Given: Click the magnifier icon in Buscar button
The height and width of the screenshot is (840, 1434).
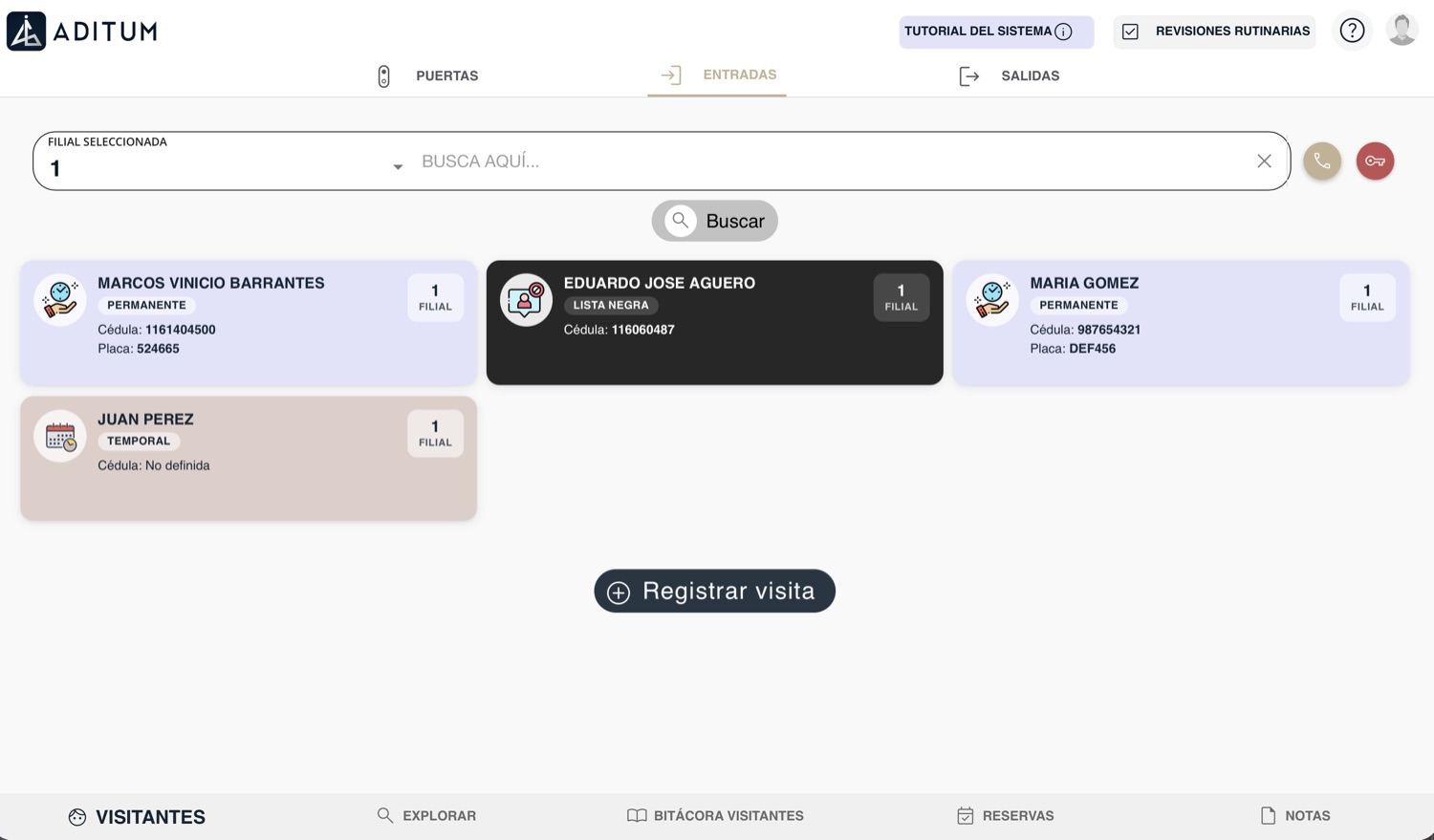Looking at the screenshot, I should [x=680, y=221].
